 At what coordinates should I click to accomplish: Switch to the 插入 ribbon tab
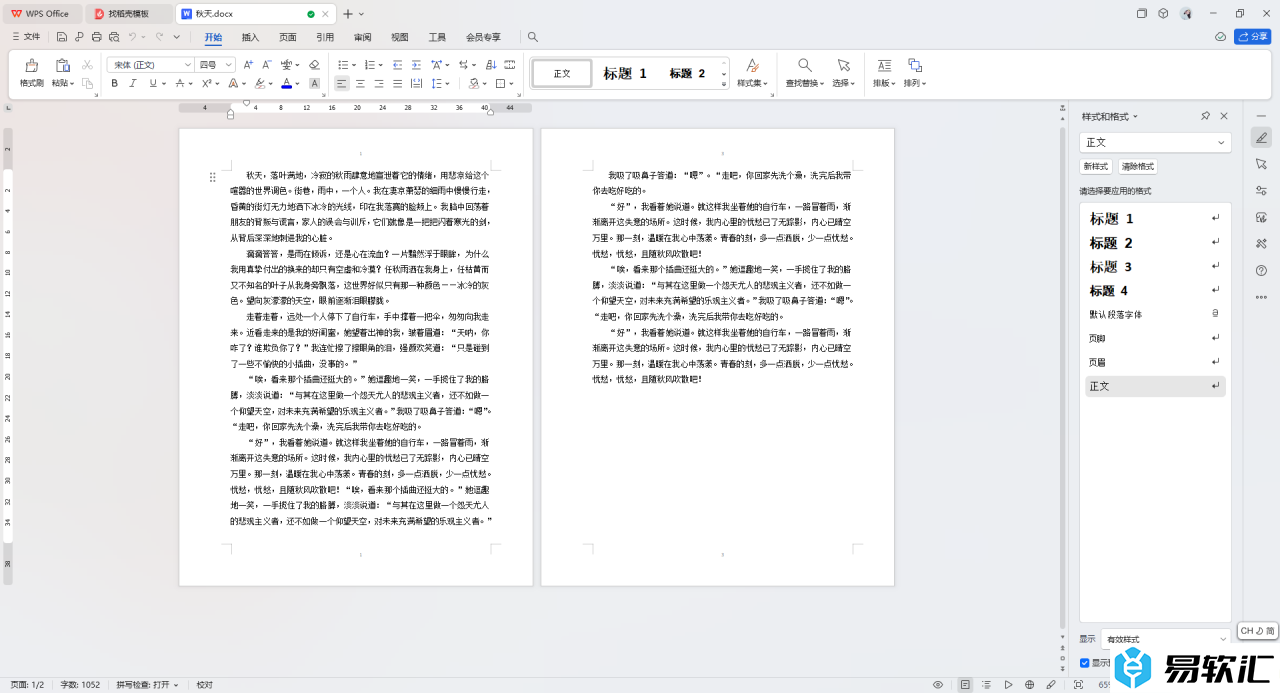250,37
